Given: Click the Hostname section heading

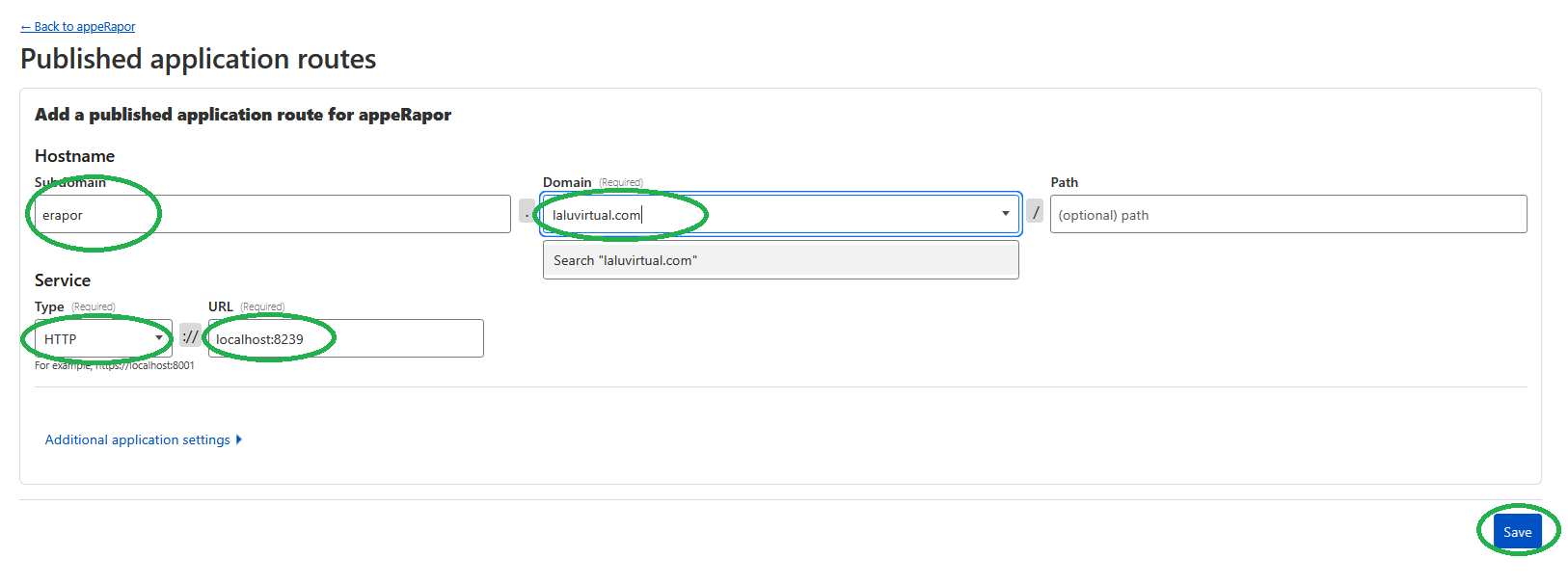Looking at the screenshot, I should tap(74, 156).
